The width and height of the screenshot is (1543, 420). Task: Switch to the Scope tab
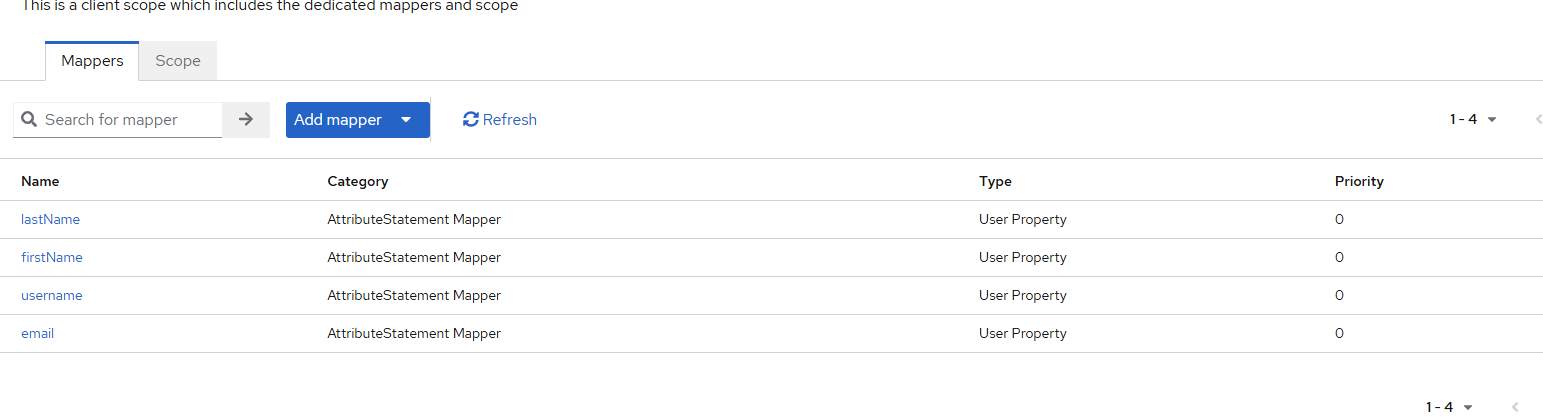[178, 61]
